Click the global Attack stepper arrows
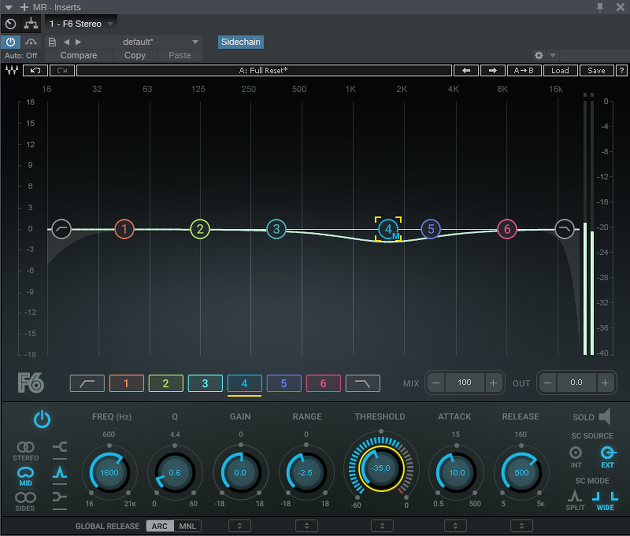Viewport: 630px width, 536px height. pyautogui.click(x=455, y=526)
